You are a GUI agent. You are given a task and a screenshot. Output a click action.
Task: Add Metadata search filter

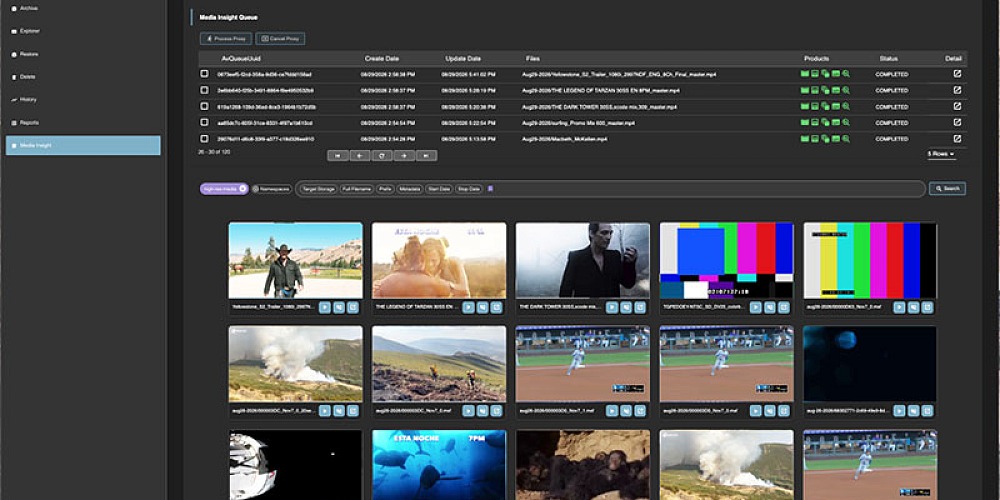409,189
